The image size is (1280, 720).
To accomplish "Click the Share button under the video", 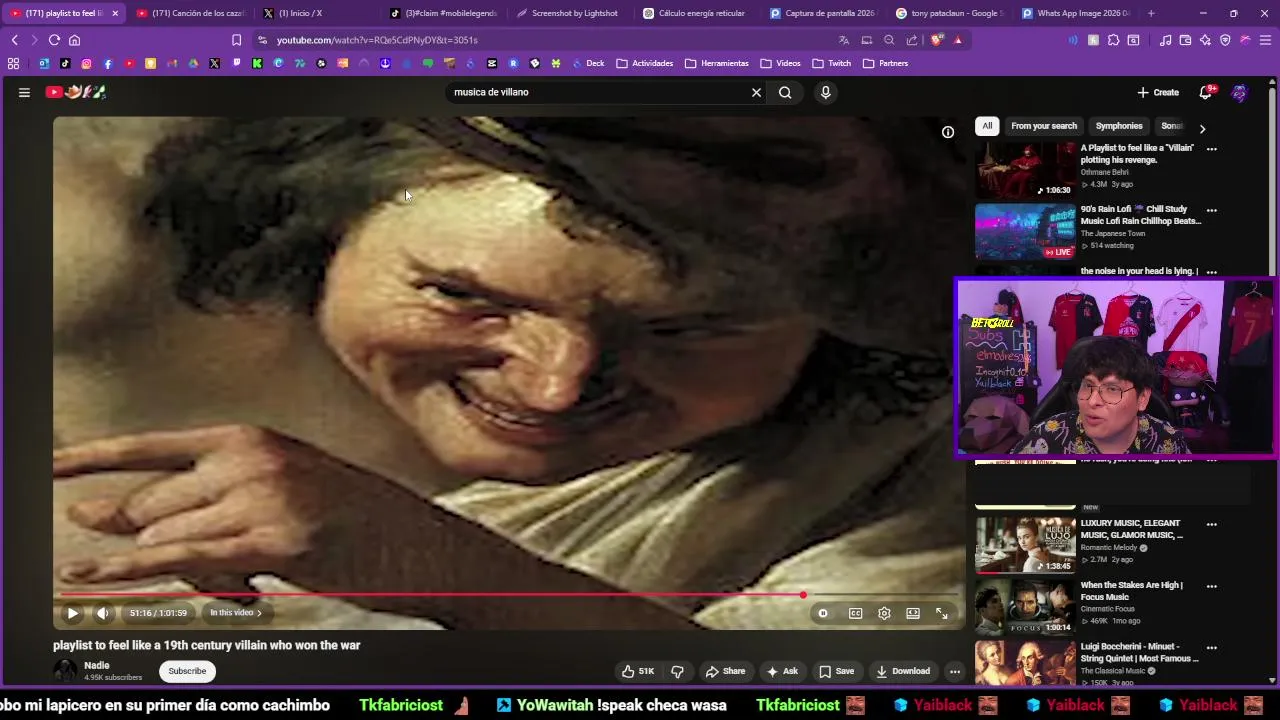I will [x=725, y=671].
